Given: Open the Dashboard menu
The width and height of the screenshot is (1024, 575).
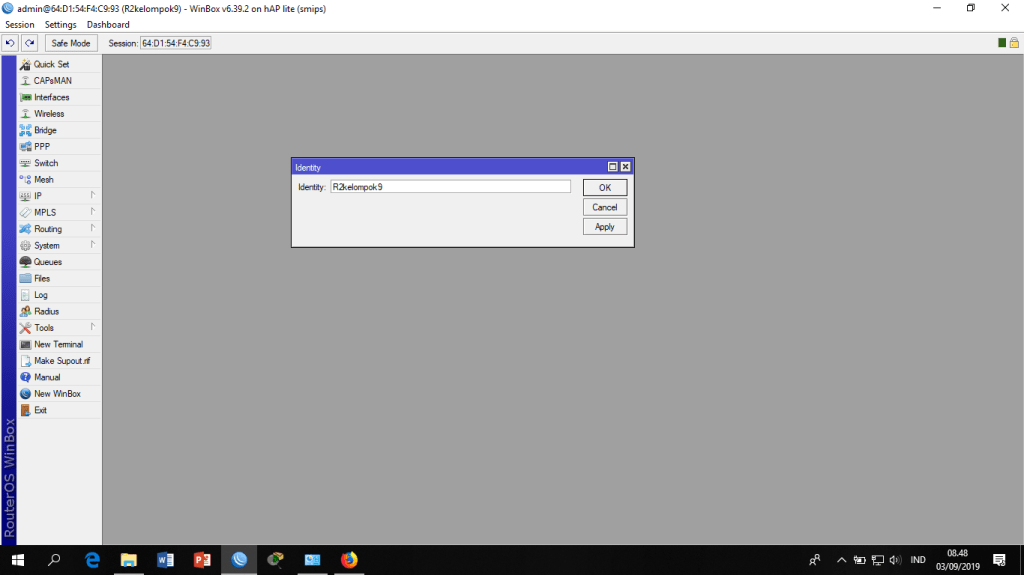Looking at the screenshot, I should [108, 24].
